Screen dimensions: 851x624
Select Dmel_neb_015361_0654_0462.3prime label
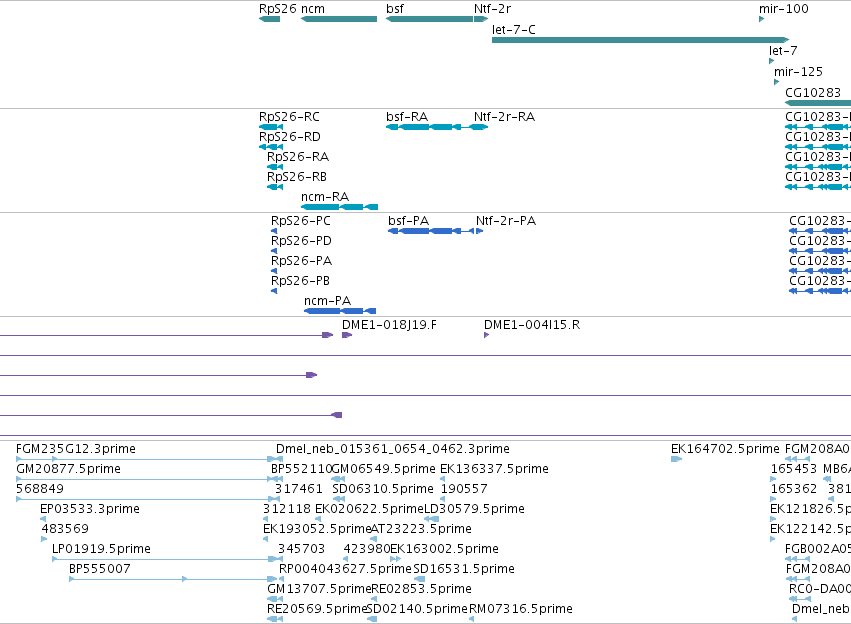pos(393,449)
